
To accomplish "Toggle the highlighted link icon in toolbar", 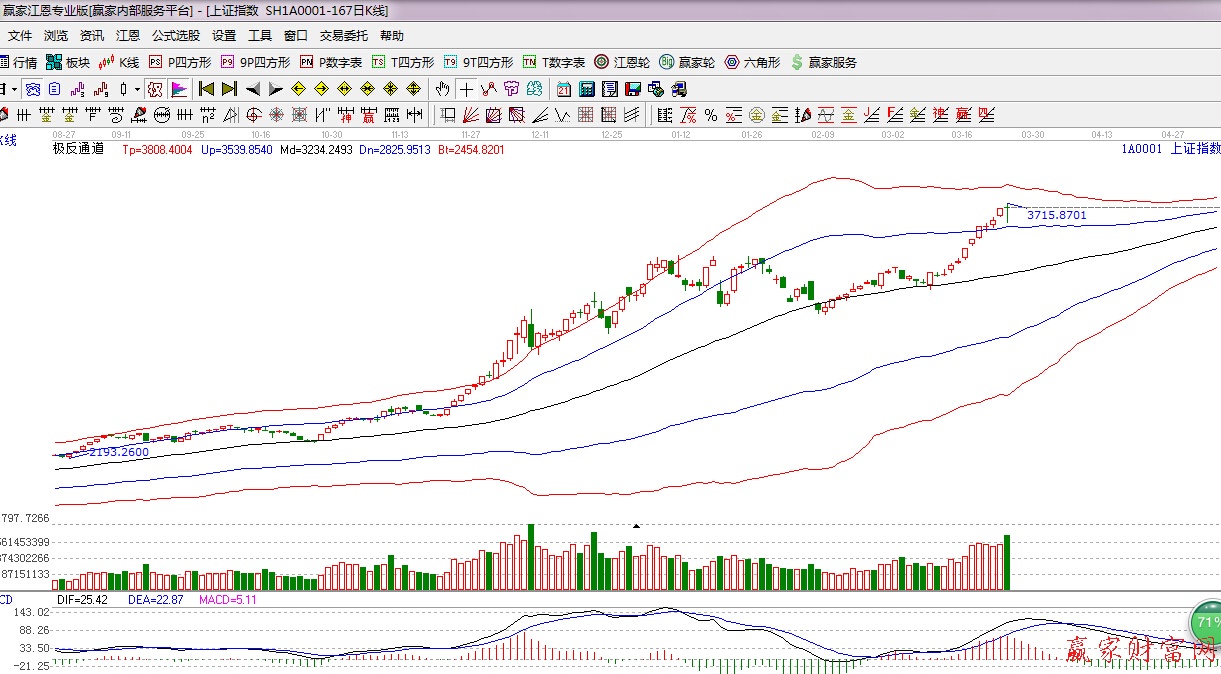I will pos(154,89).
